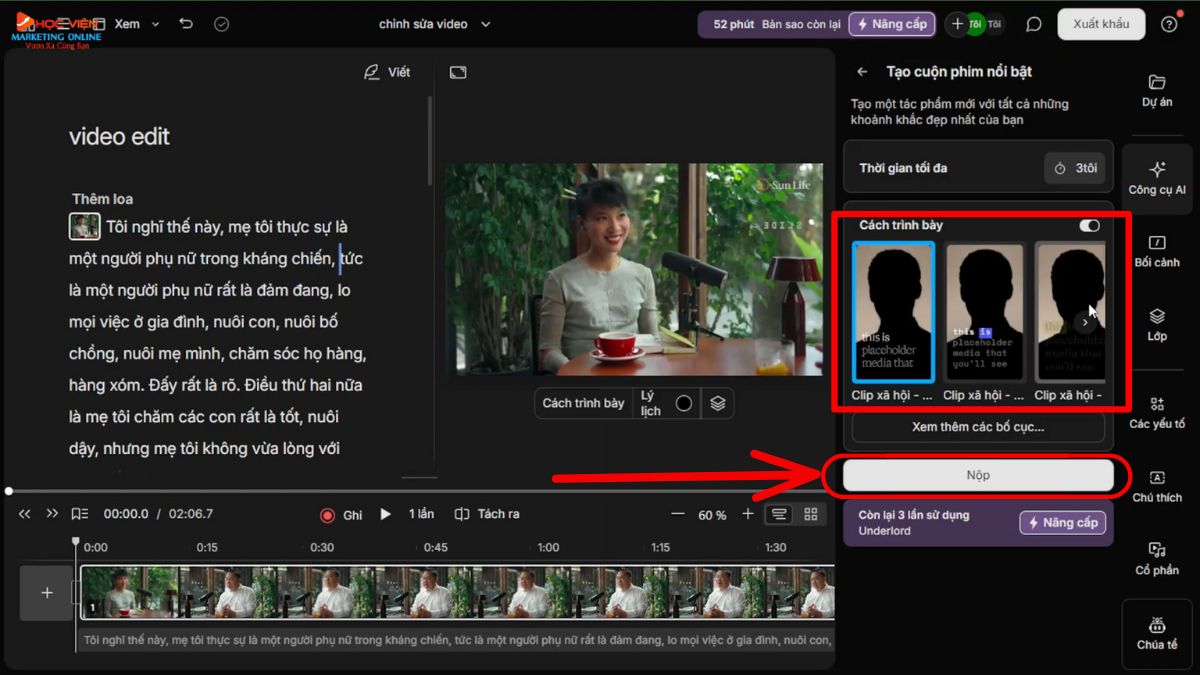
Task: Open the Cổ phần stock media sidebar icon
Action: 1157,559
